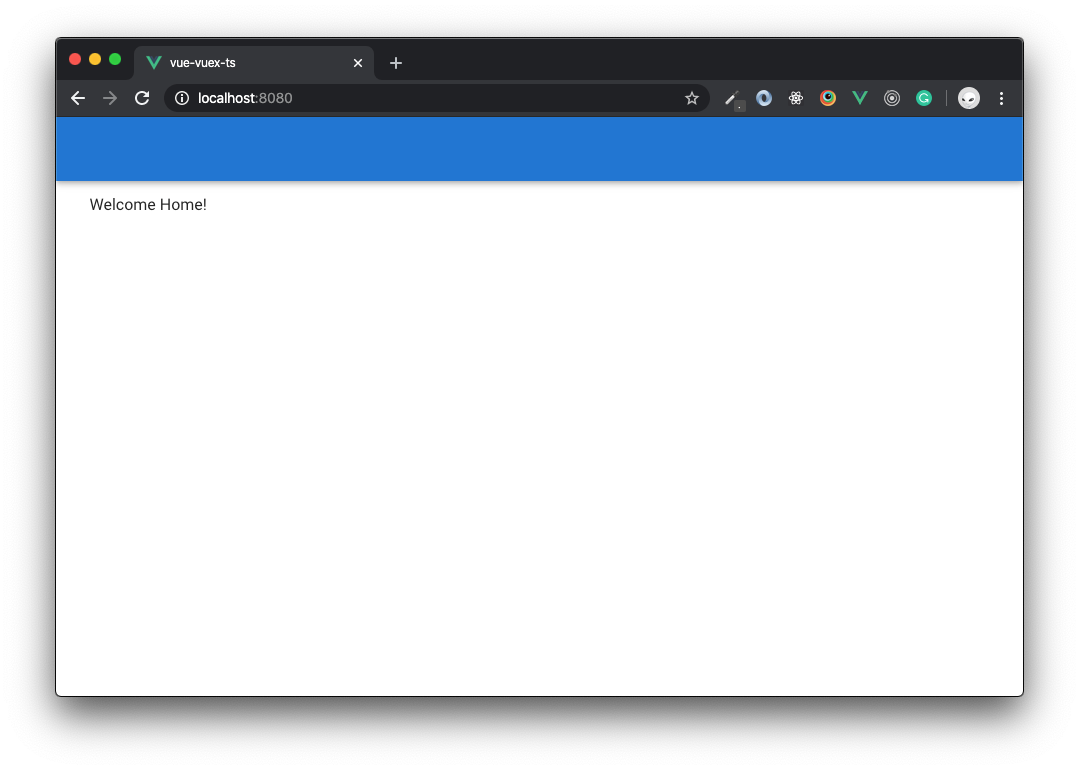
Task: Click the forward navigation arrow
Action: [x=109, y=98]
